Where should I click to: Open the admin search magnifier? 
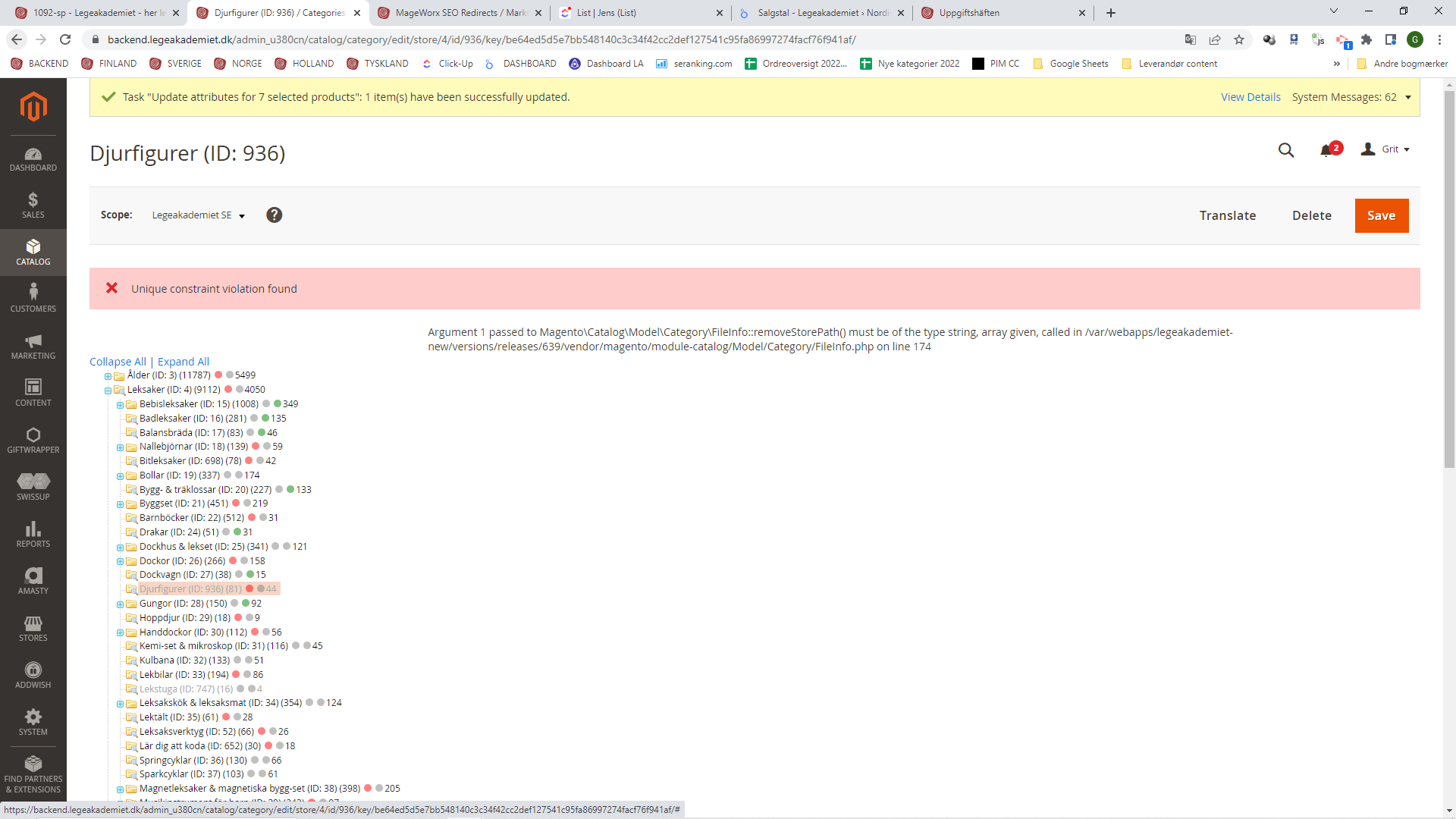pos(1286,150)
